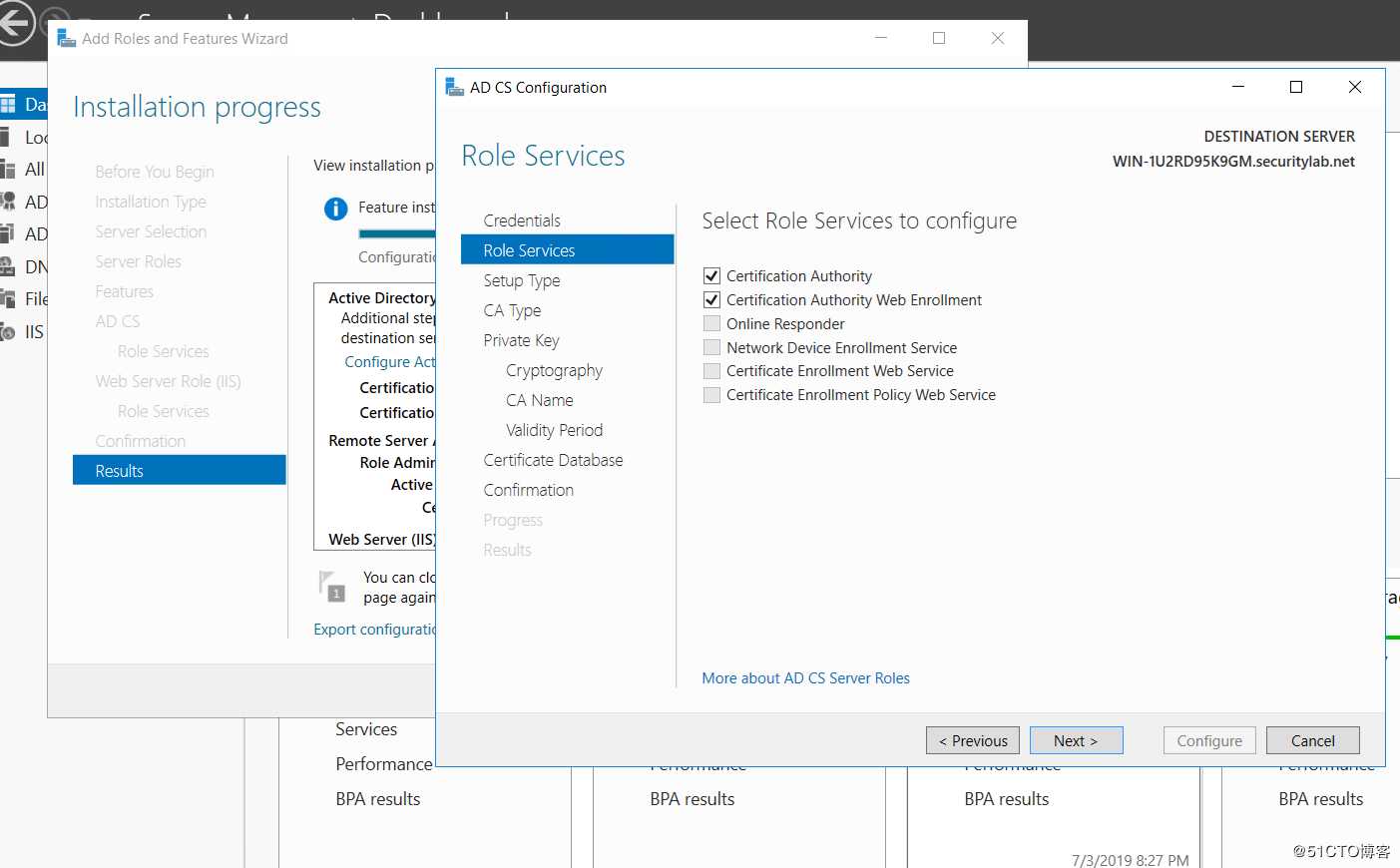This screenshot has height=868, width=1400.
Task: Click the Next button
Action: (x=1076, y=740)
